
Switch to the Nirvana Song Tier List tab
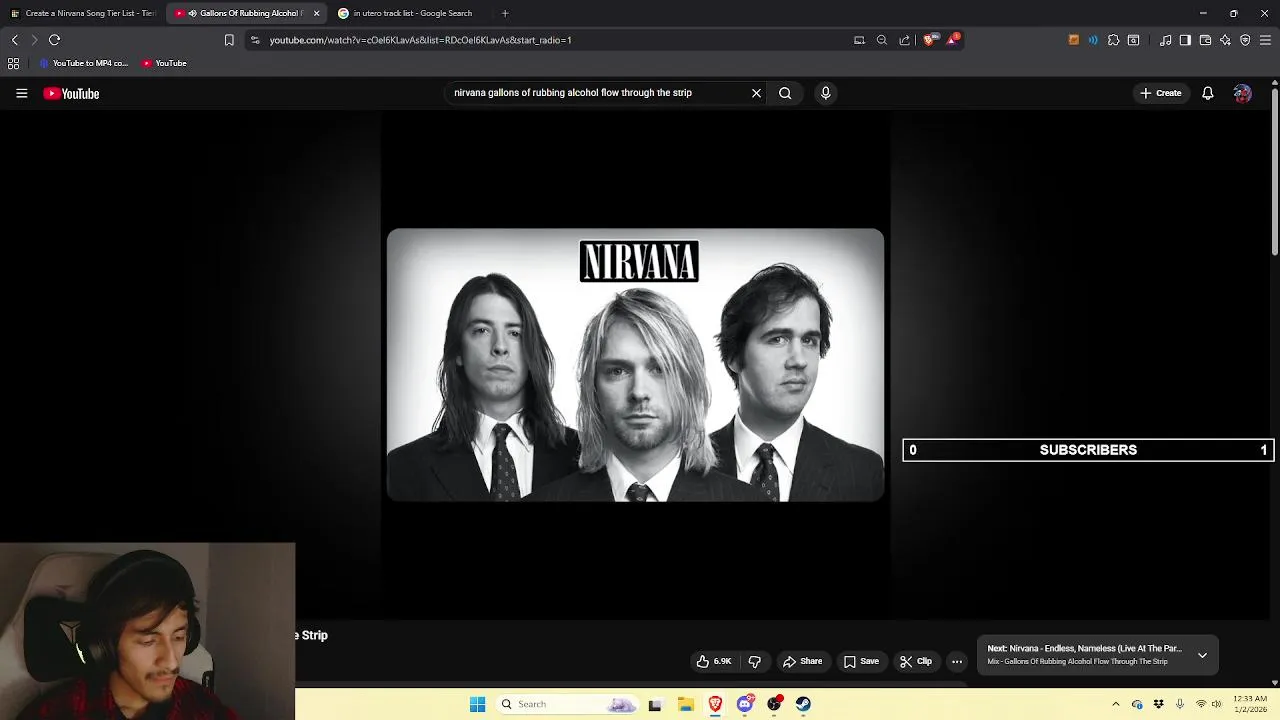coord(83,13)
